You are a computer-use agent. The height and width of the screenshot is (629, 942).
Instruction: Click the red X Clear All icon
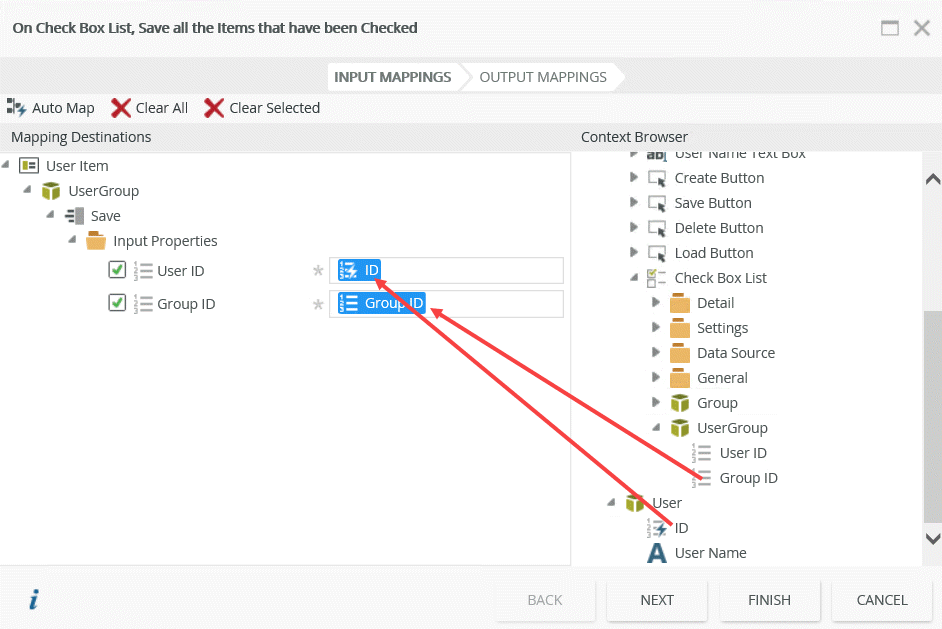pyautogui.click(x=121, y=108)
